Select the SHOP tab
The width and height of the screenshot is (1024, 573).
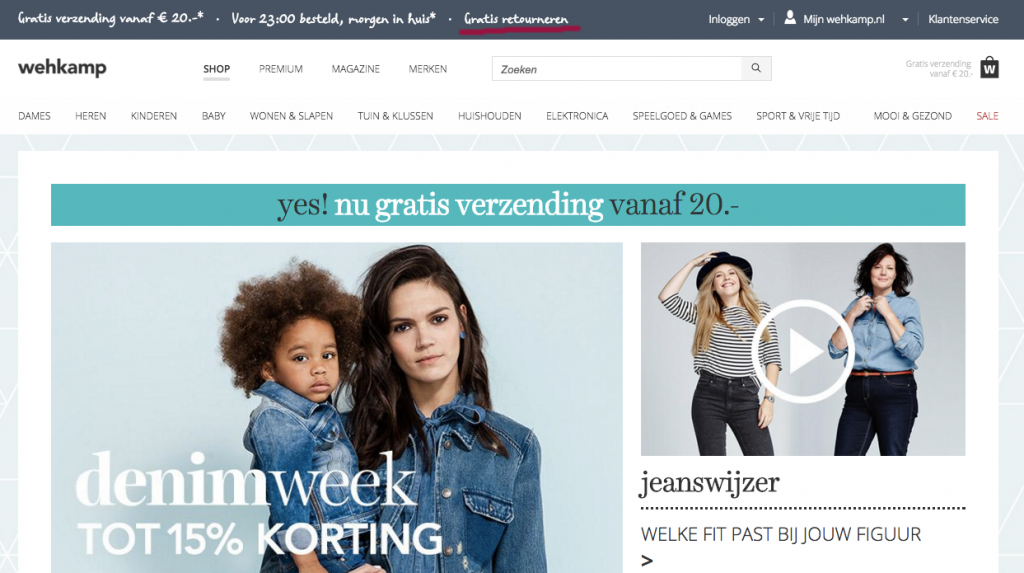pos(216,69)
